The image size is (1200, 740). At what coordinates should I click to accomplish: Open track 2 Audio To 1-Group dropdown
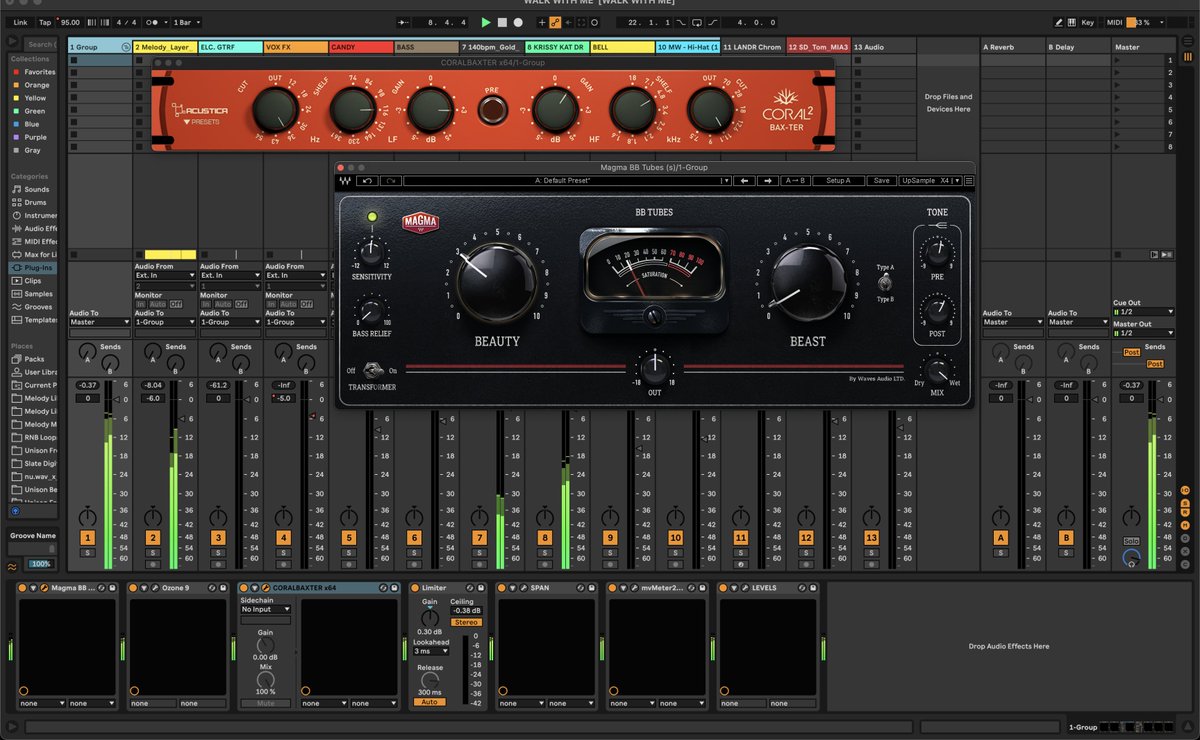pyautogui.click(x=163, y=322)
